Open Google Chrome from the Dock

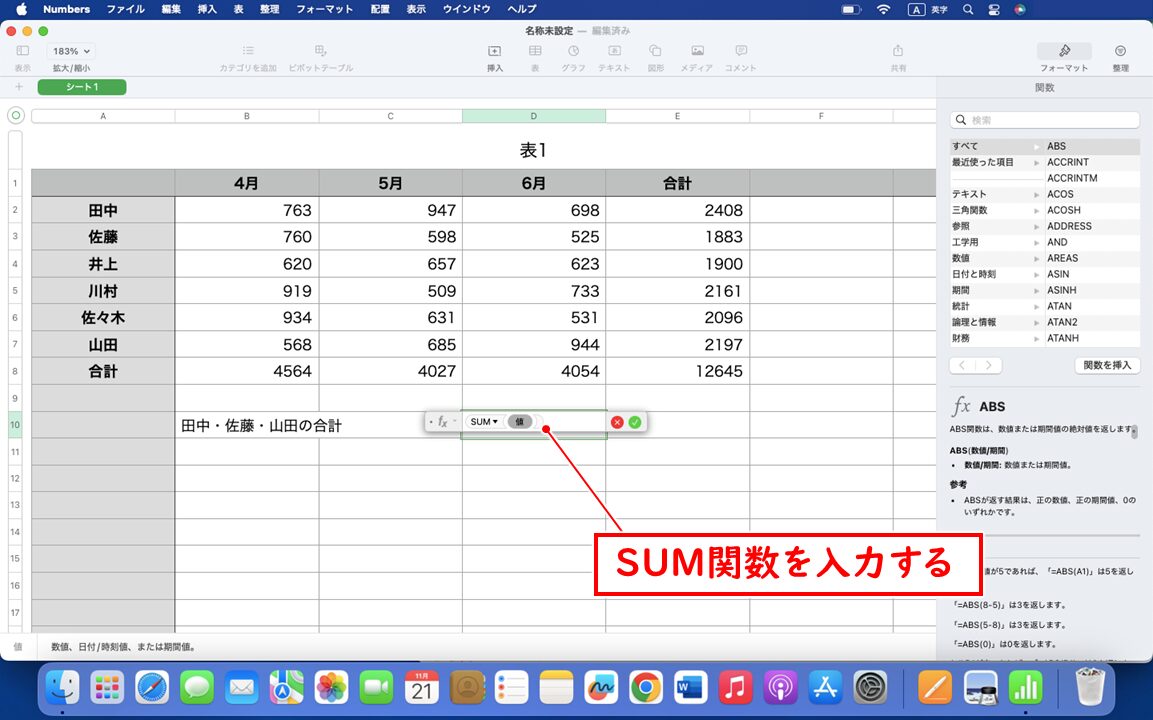(646, 687)
